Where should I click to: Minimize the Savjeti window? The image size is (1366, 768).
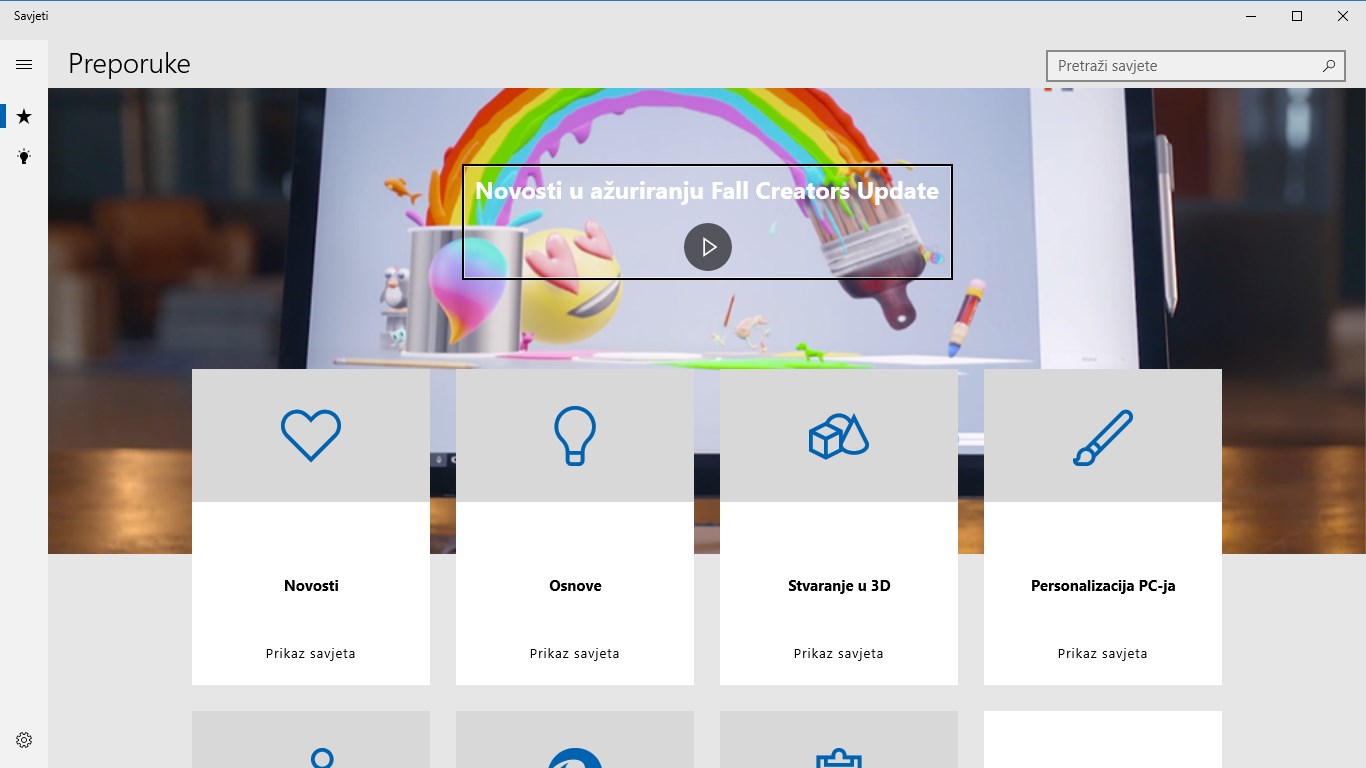click(1251, 16)
